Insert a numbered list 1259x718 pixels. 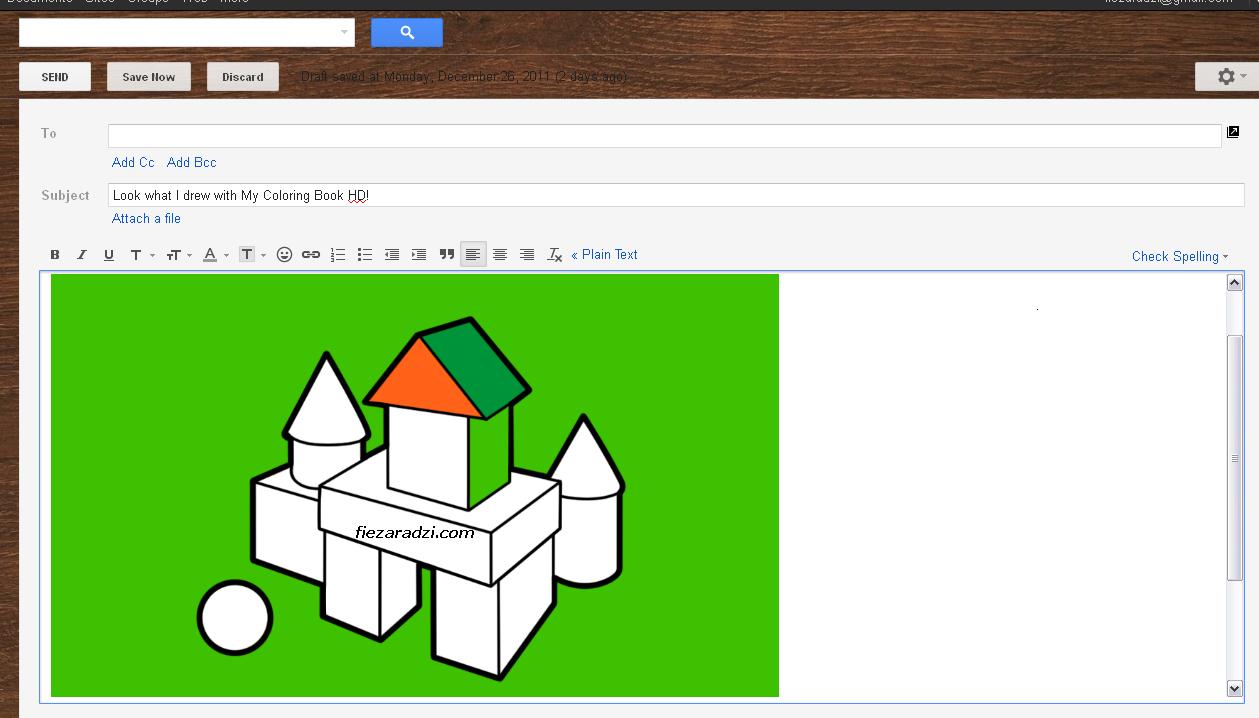point(338,255)
